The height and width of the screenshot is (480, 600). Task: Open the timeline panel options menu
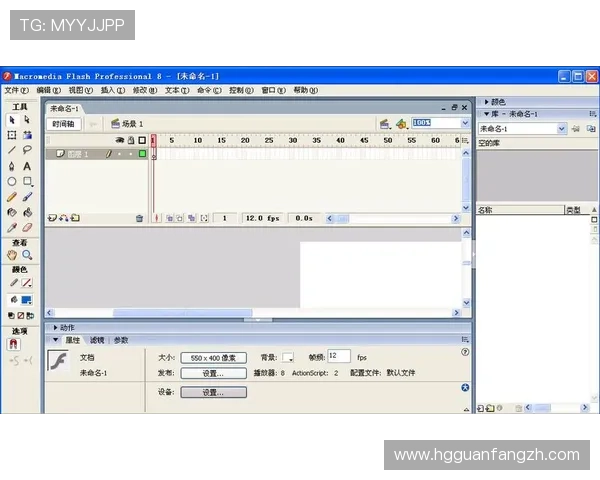465,140
